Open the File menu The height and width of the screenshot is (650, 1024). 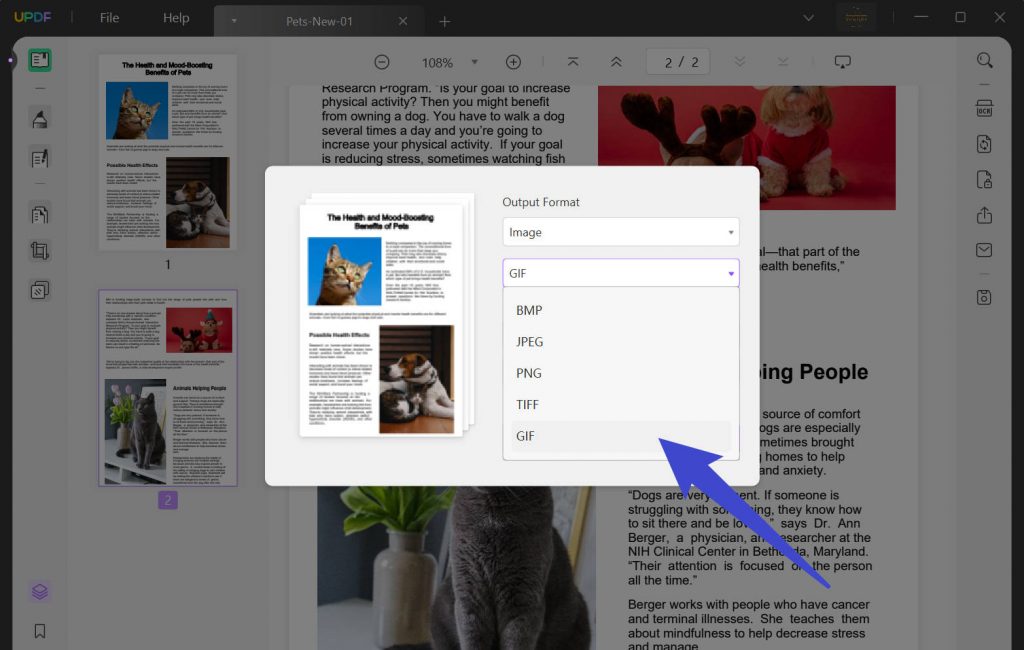(108, 17)
